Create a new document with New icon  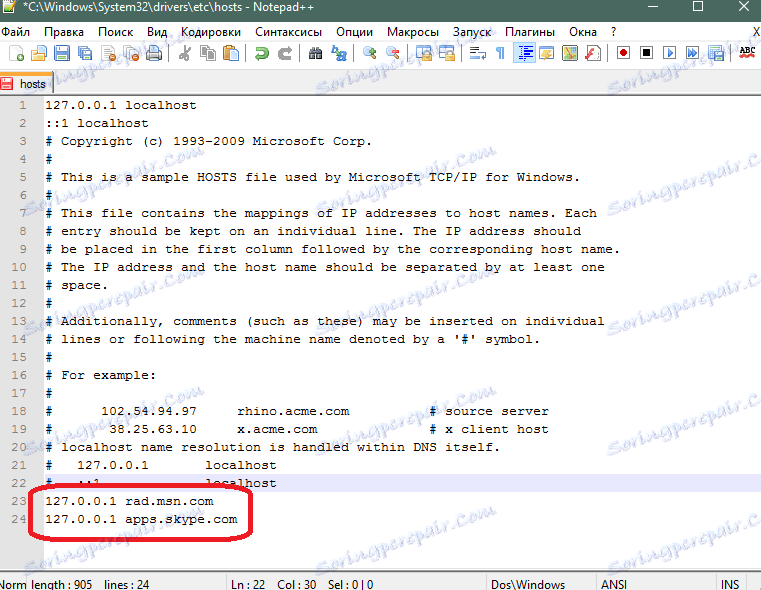pos(17,53)
